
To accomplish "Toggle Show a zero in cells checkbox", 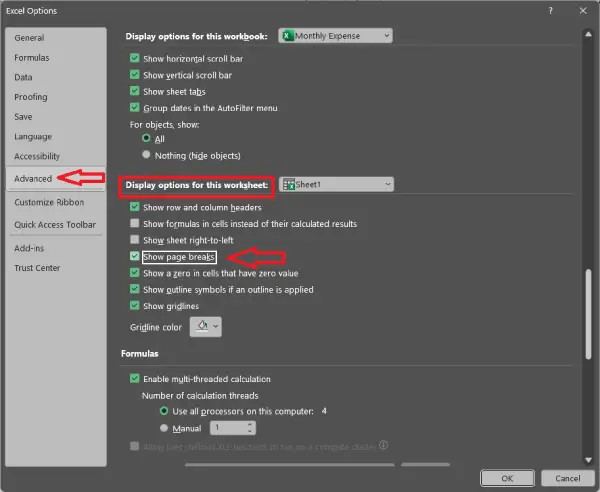I will pos(135,273).
